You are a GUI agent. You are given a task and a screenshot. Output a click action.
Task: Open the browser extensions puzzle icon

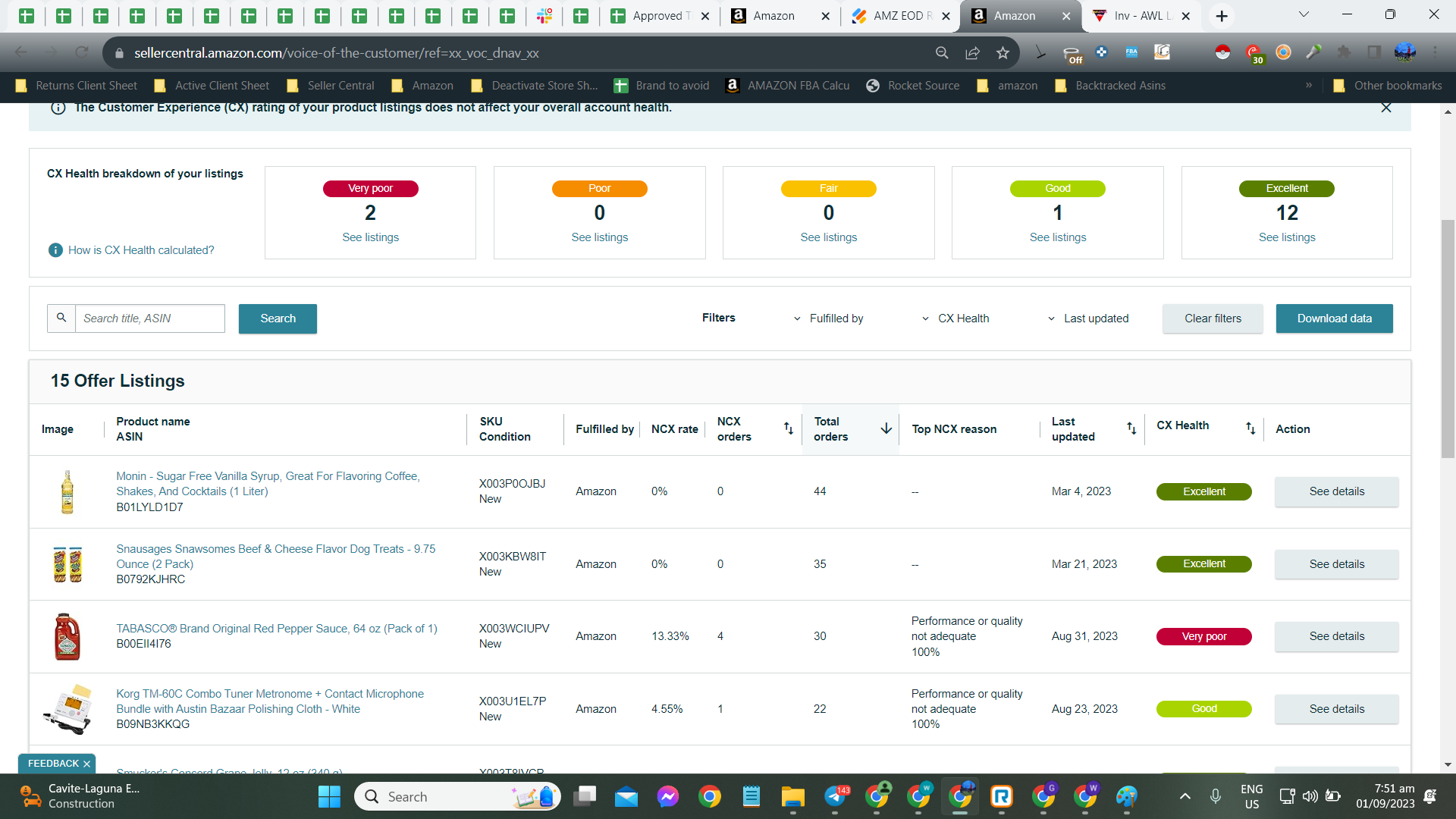[1344, 52]
